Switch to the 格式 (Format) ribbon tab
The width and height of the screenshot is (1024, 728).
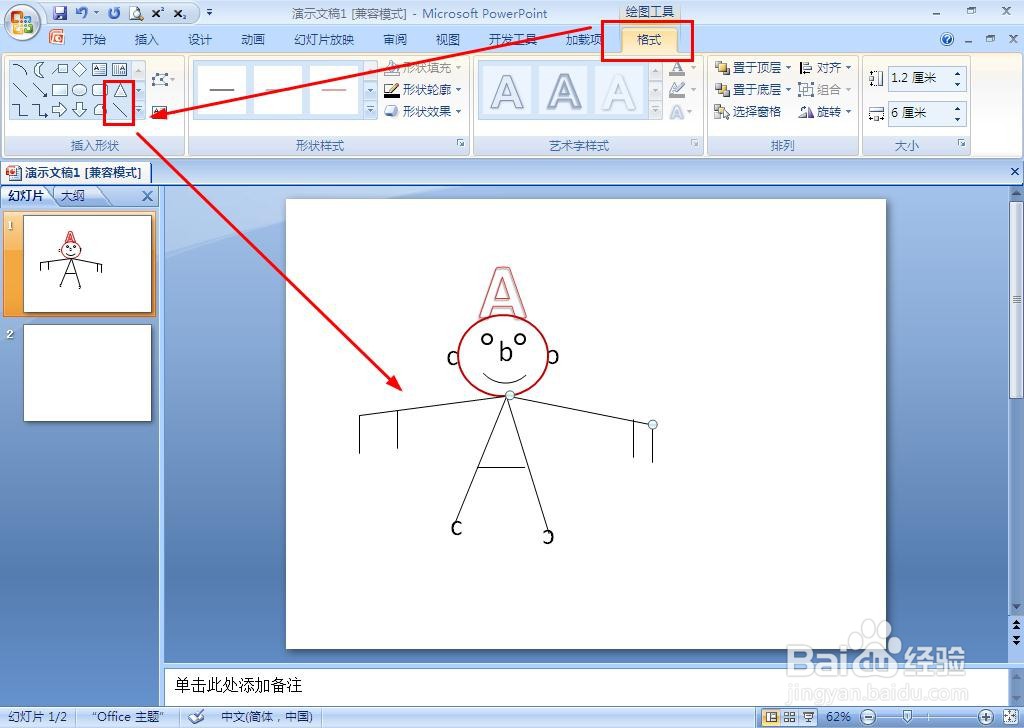tap(648, 40)
